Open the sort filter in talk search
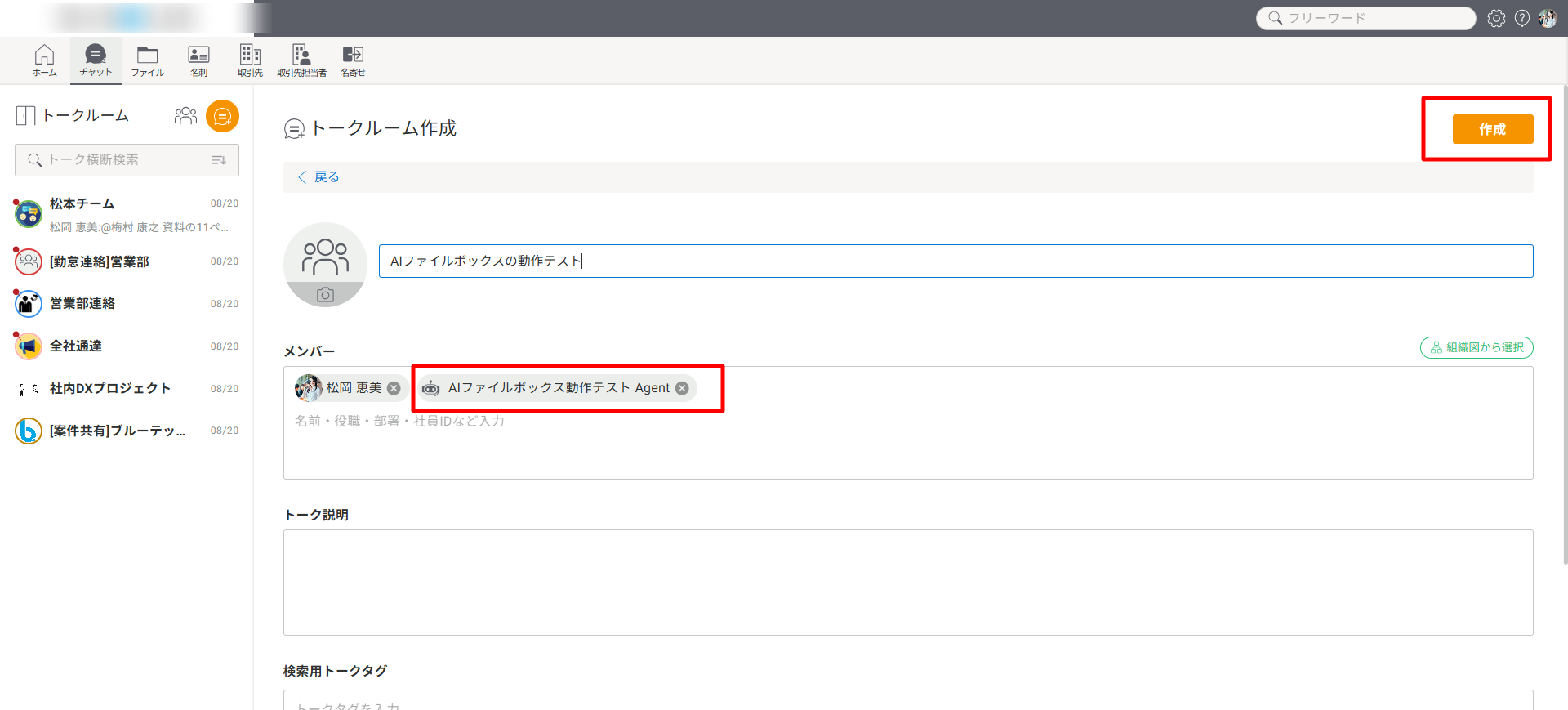The width and height of the screenshot is (1568, 710). [219, 160]
